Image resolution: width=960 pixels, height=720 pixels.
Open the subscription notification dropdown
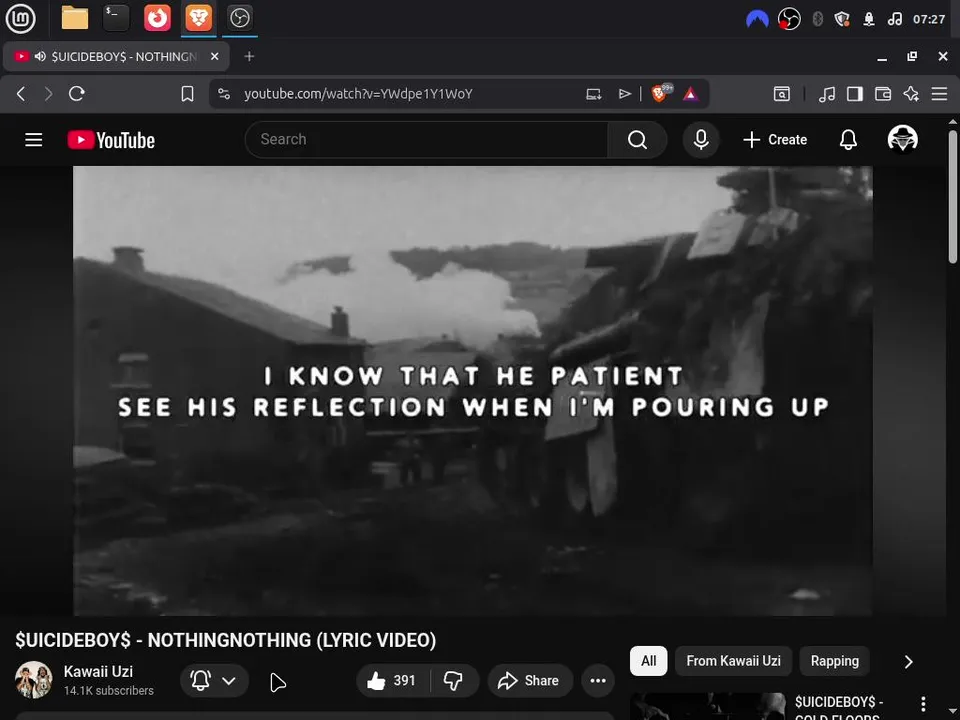[214, 680]
